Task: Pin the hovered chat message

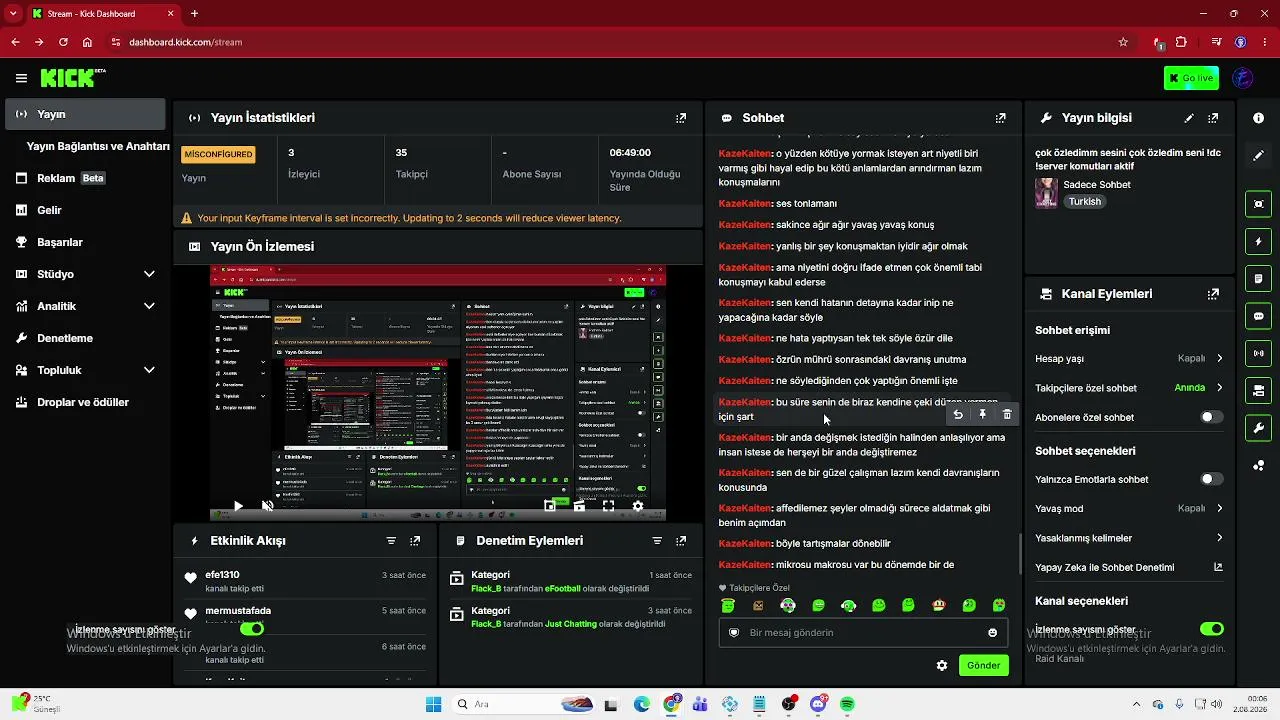Action: pos(982,414)
